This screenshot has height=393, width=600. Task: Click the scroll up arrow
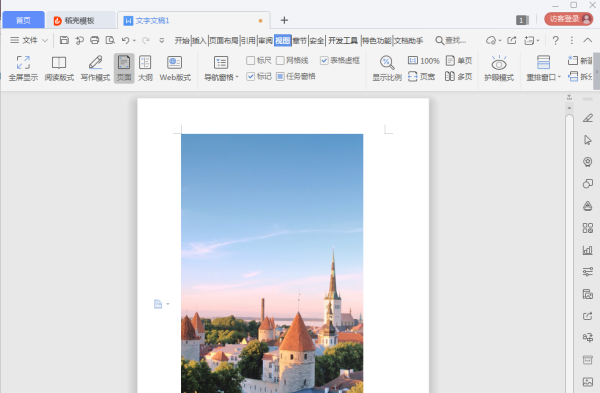point(569,108)
